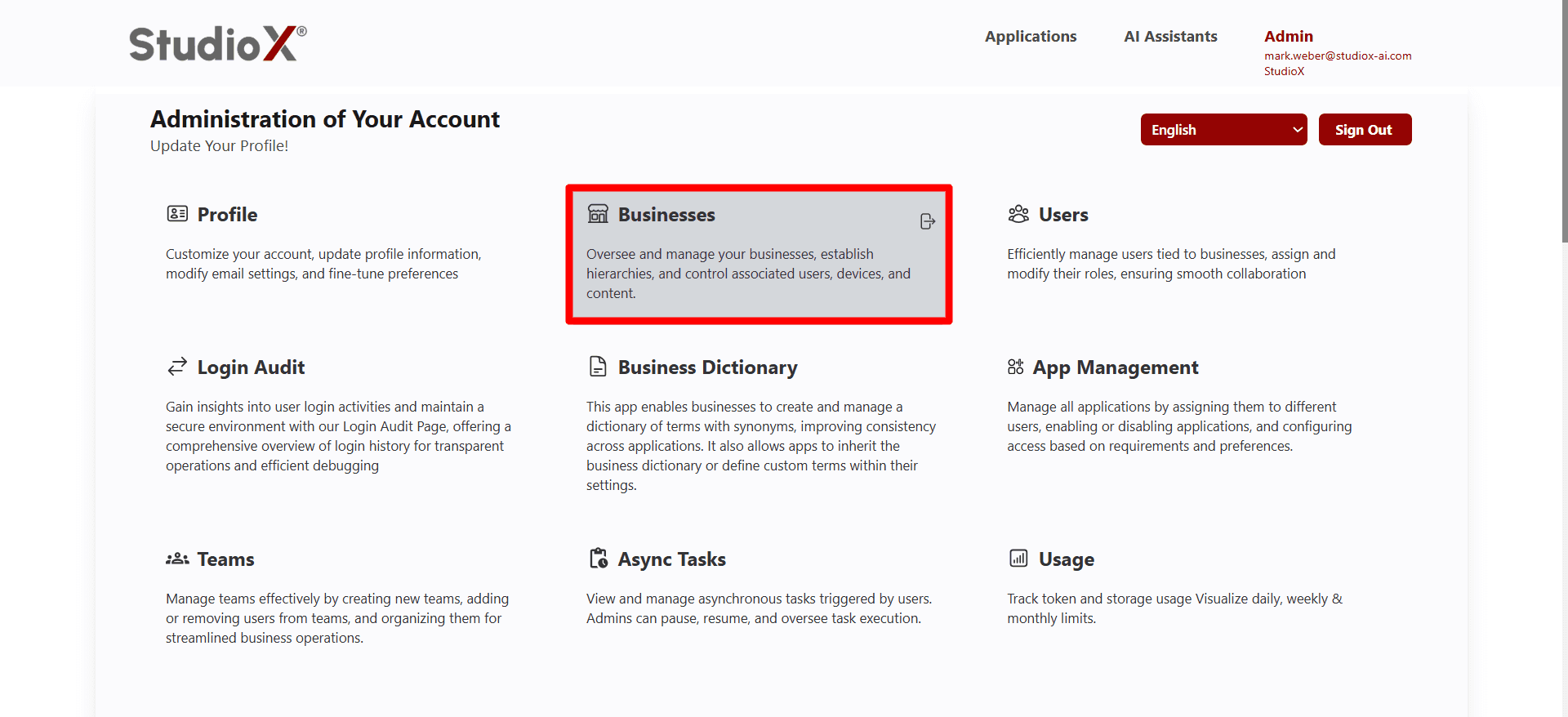
Task: Click the Users group icon
Action: coord(1018,214)
